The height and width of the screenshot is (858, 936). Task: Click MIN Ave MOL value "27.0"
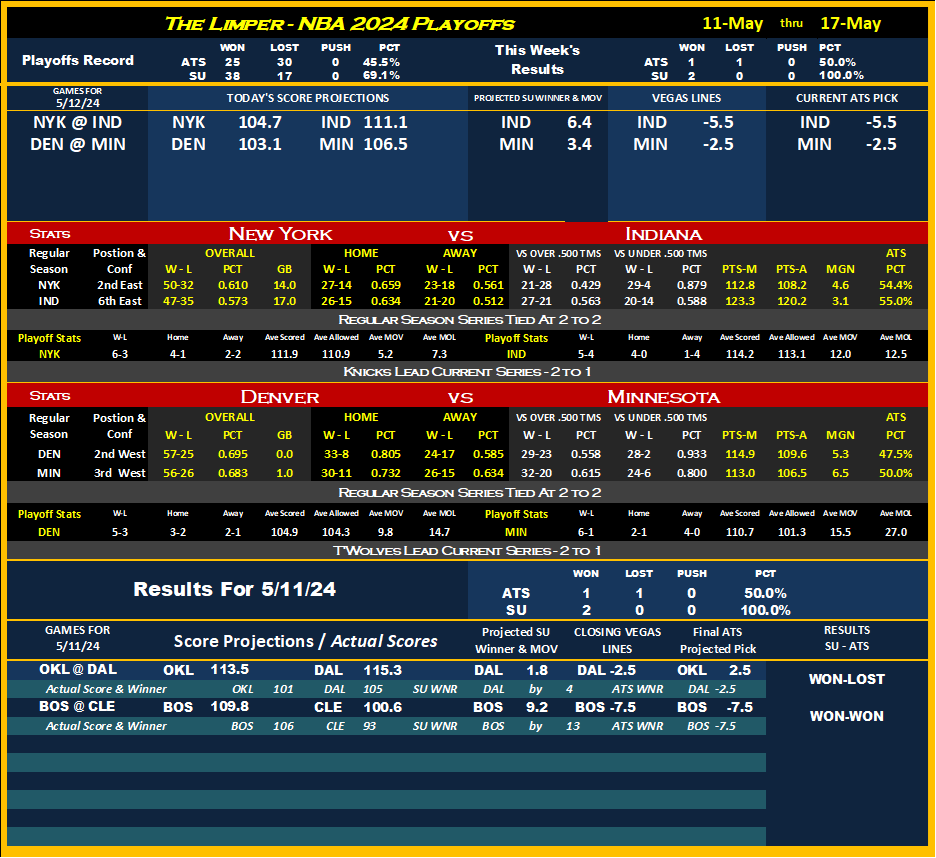coord(895,532)
